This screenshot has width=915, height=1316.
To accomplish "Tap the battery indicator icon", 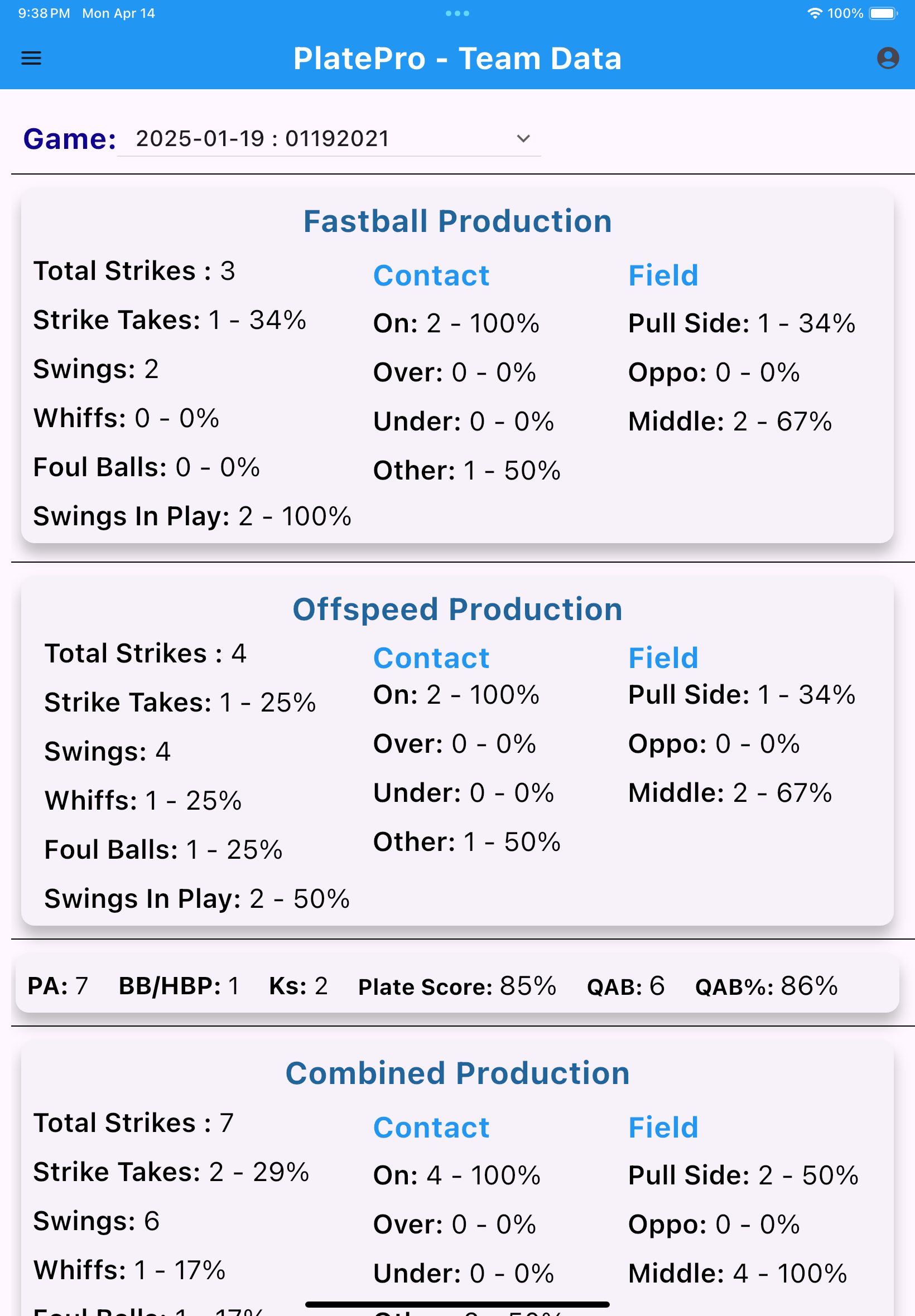I will [x=883, y=13].
